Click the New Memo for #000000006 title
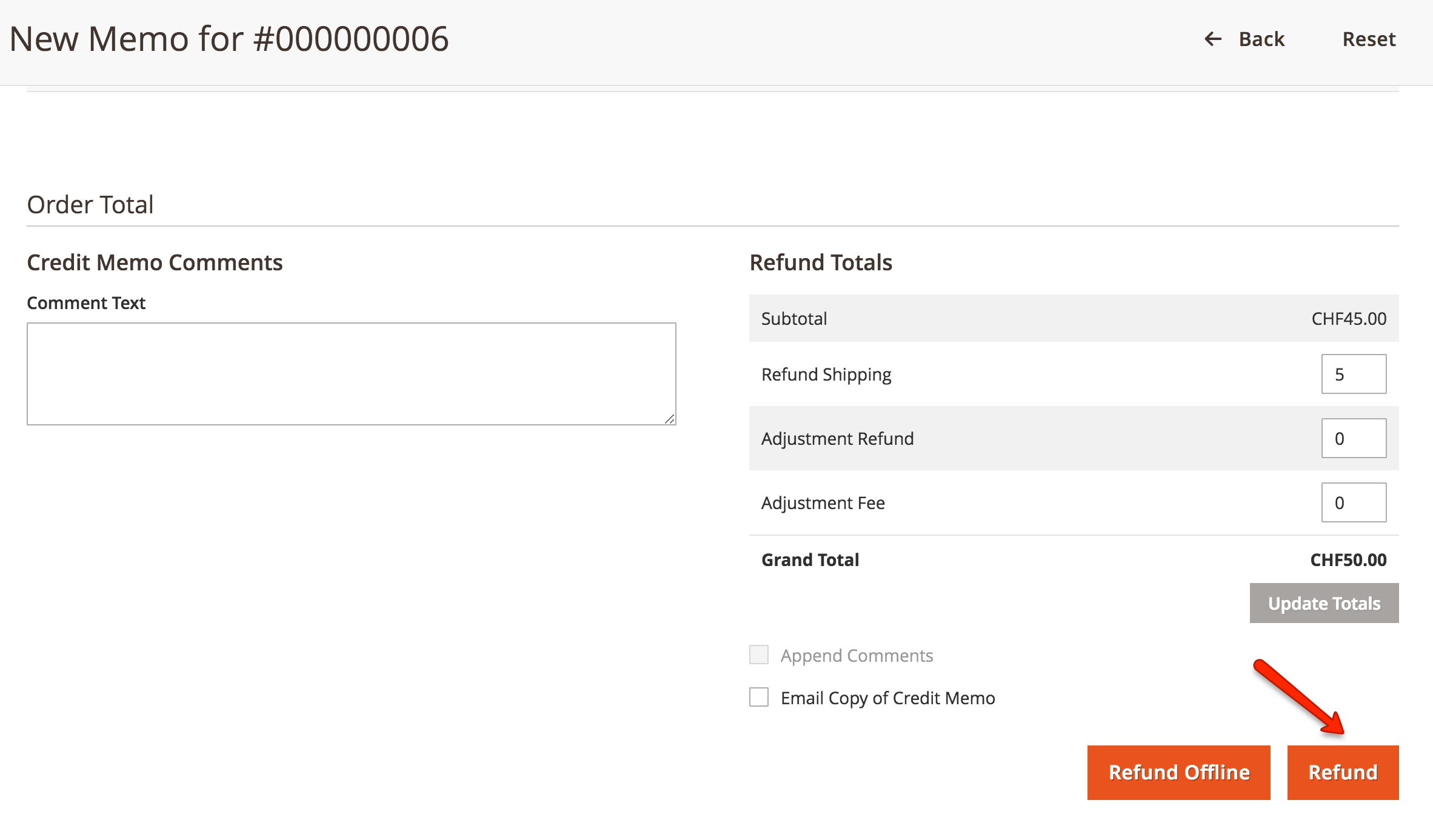Image resolution: width=1433 pixels, height=840 pixels. [230, 39]
